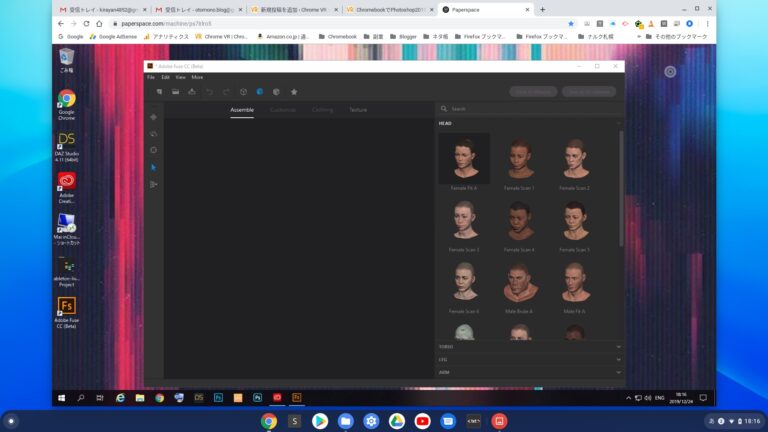
Task: Switch to the Texture tab
Action: tap(358, 110)
